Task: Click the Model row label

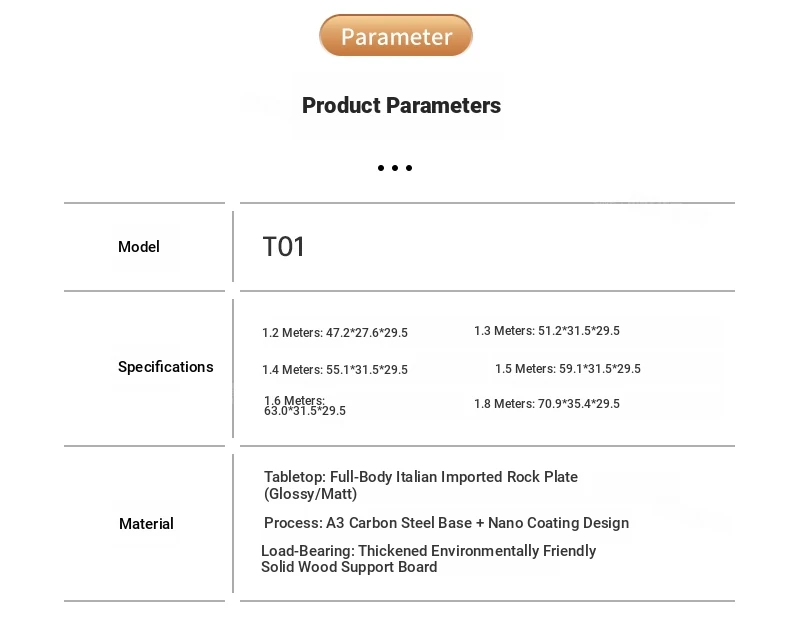Action: pos(139,247)
